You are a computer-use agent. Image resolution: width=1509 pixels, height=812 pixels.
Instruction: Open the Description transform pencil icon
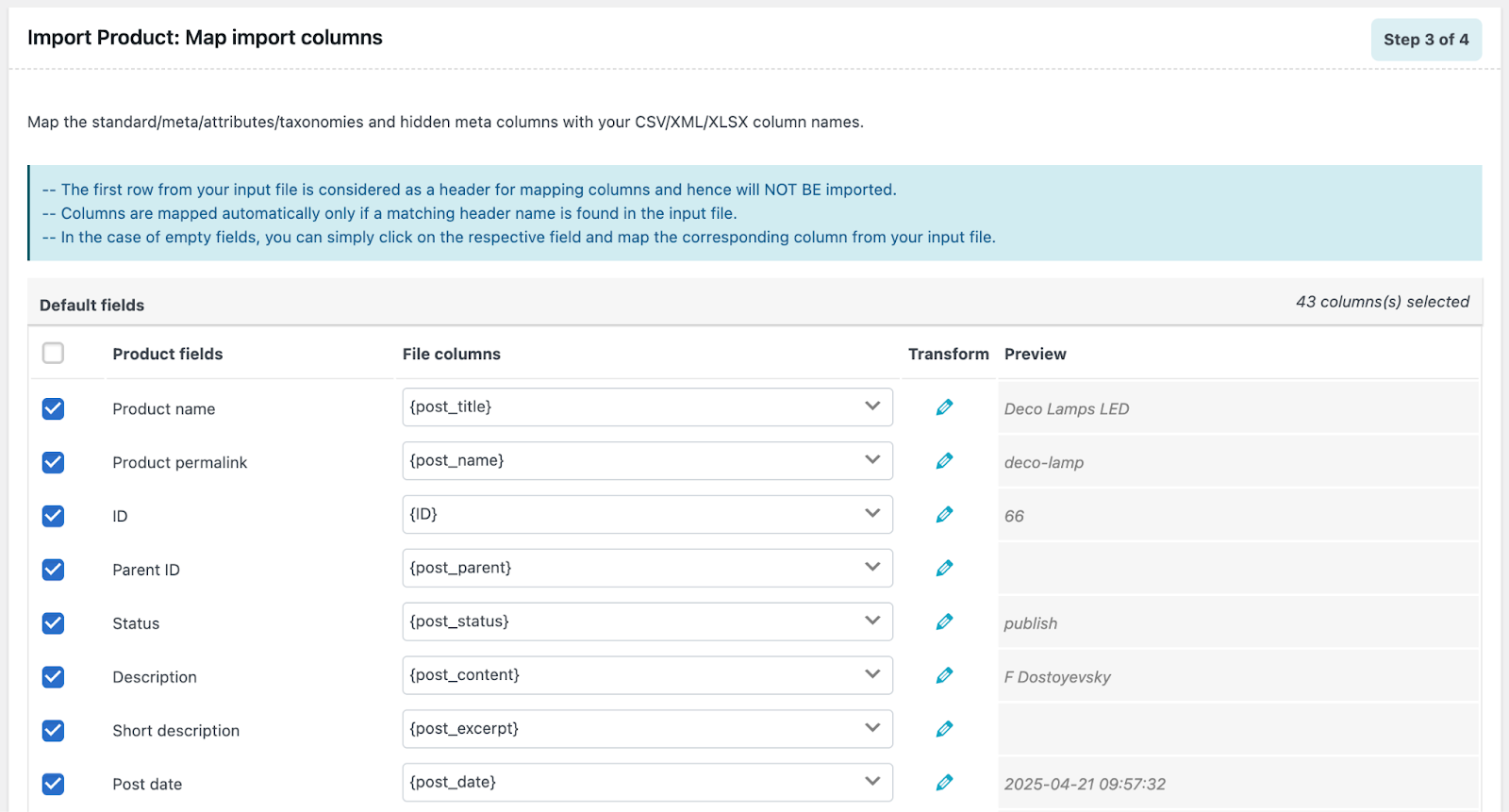(x=944, y=676)
